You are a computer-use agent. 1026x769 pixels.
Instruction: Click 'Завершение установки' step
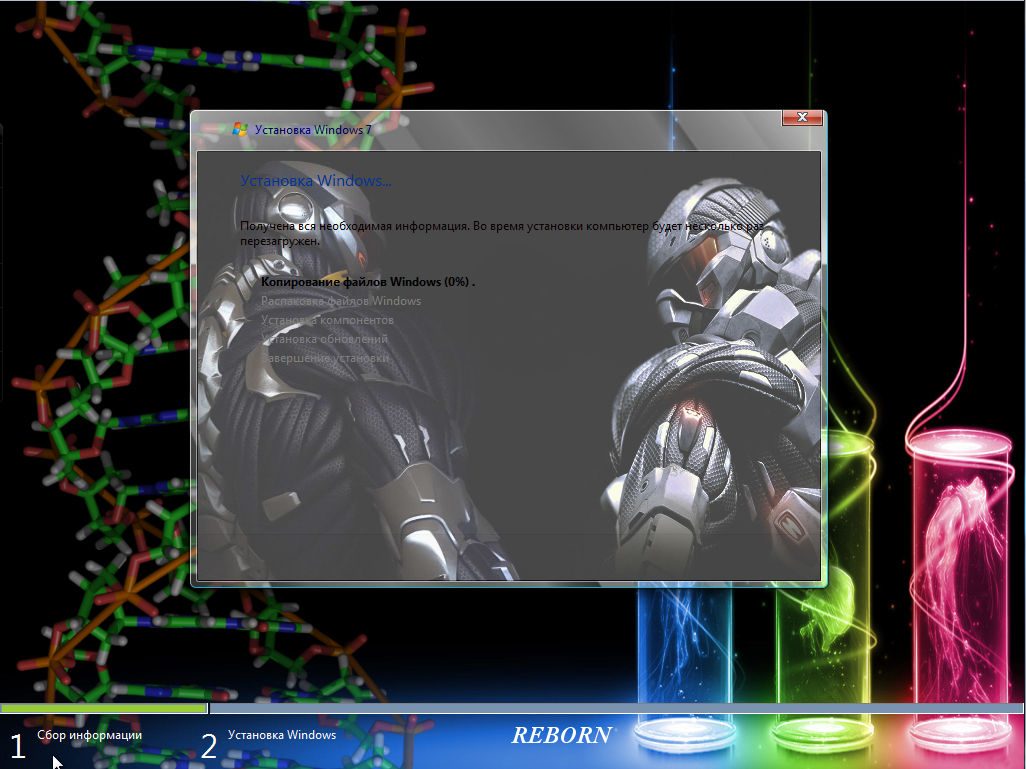point(325,358)
